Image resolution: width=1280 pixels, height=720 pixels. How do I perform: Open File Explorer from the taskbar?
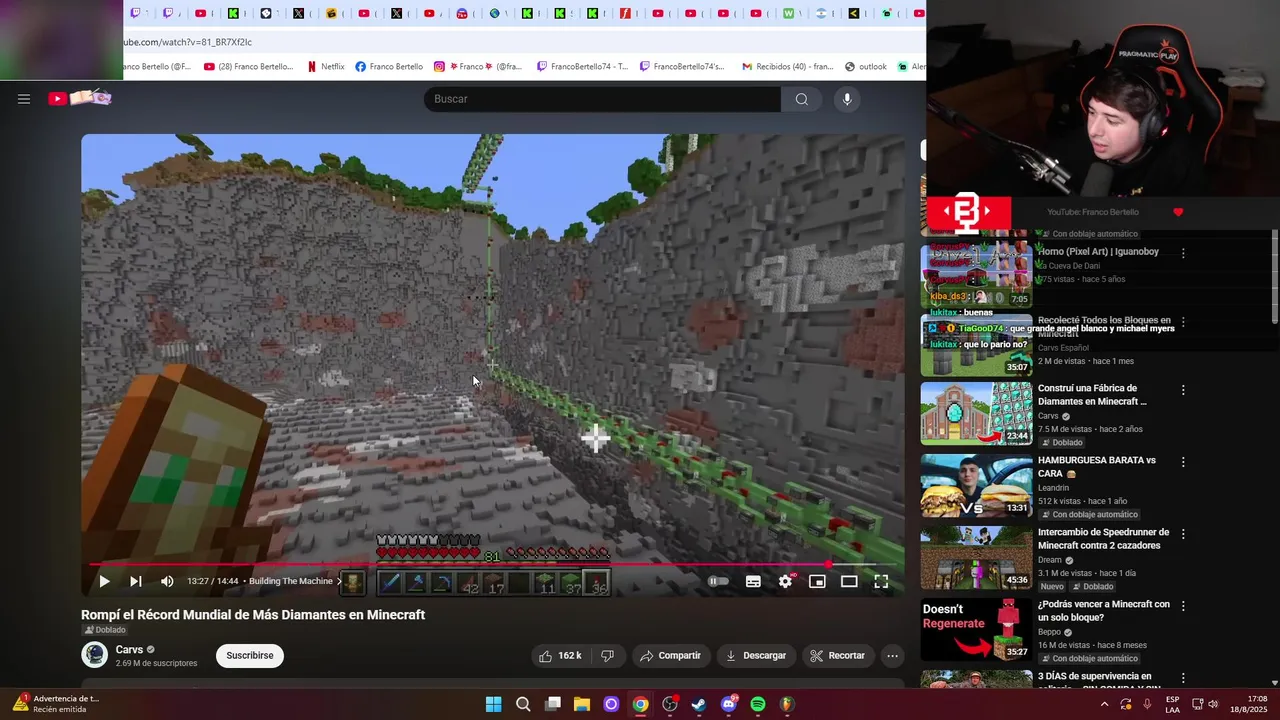tap(582, 704)
